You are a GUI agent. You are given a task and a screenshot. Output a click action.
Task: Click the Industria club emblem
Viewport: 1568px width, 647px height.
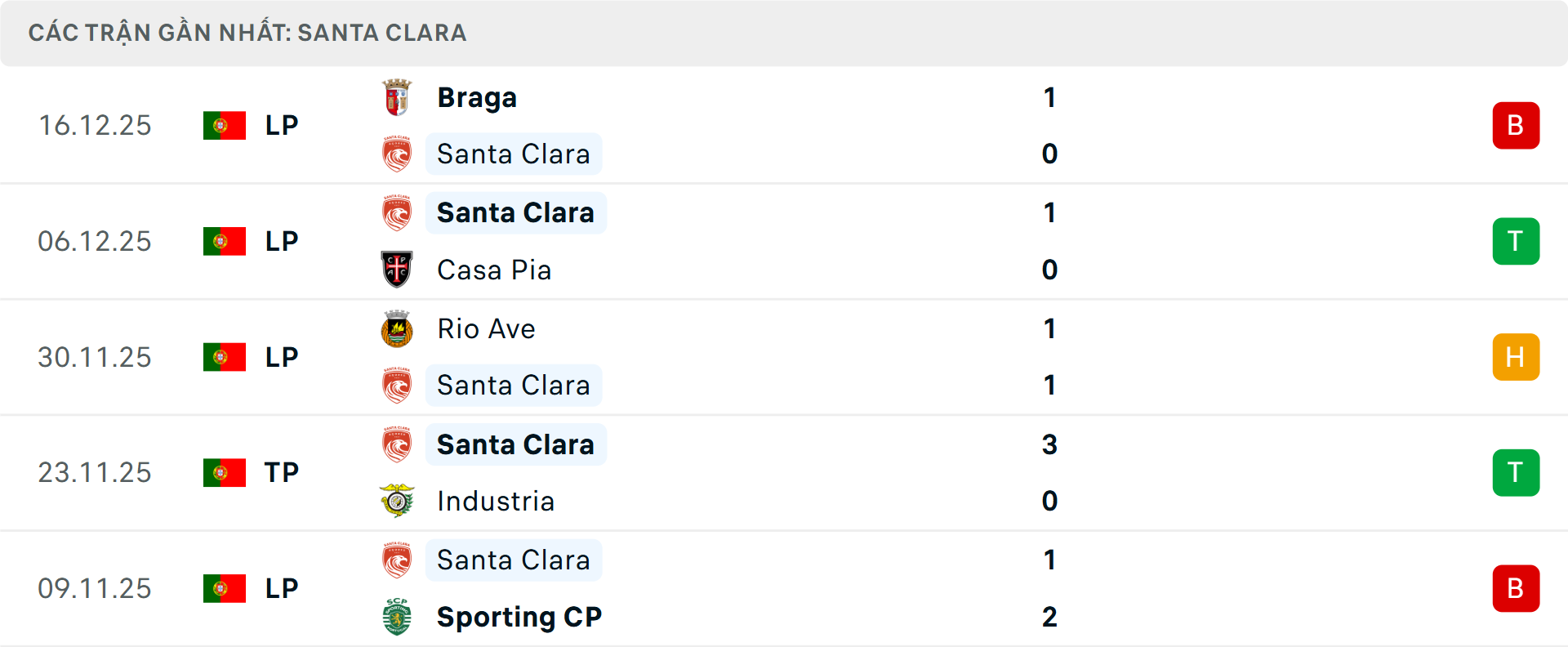point(398,502)
